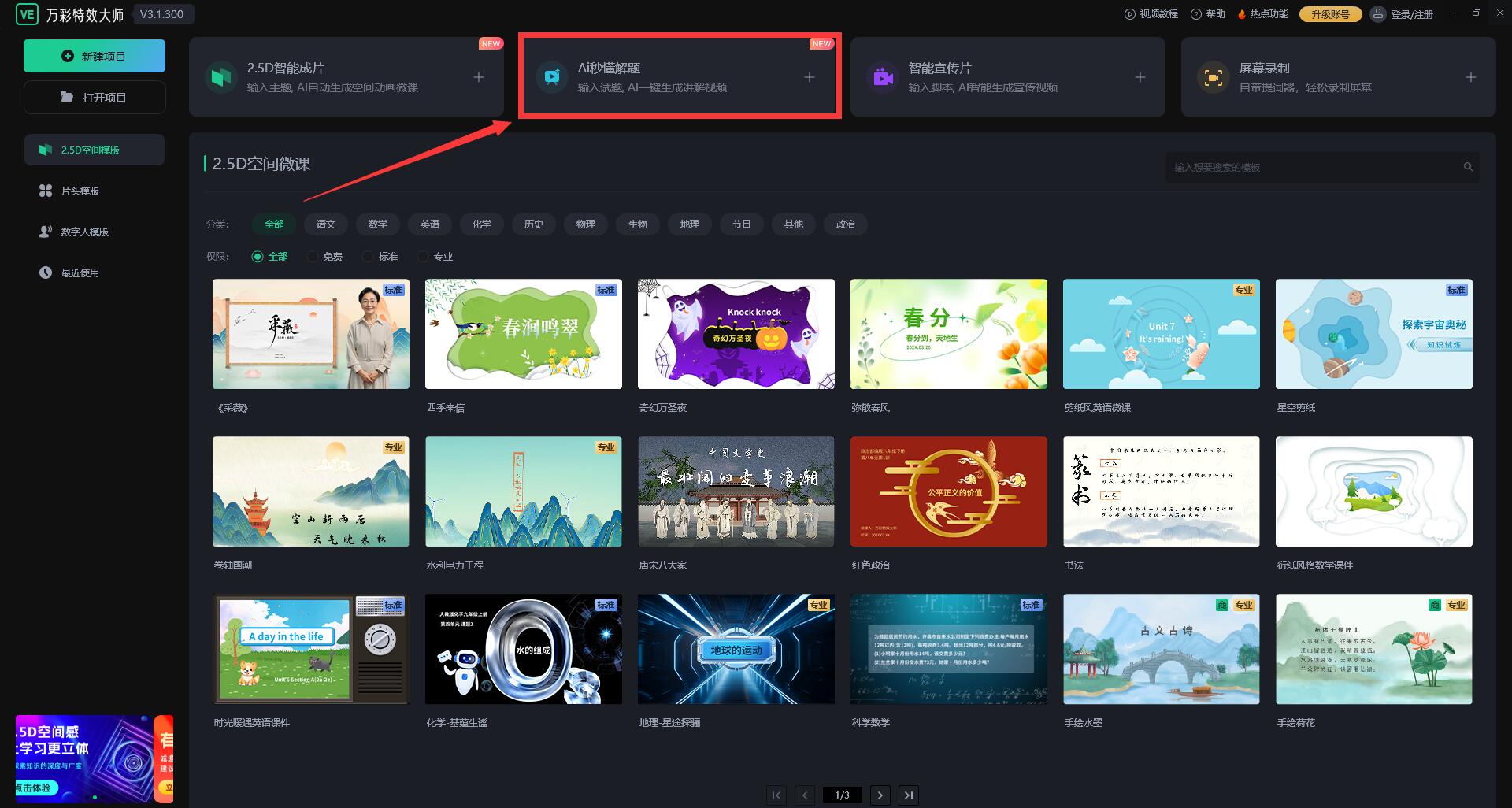
Task: Go to next template page
Action: [x=880, y=795]
